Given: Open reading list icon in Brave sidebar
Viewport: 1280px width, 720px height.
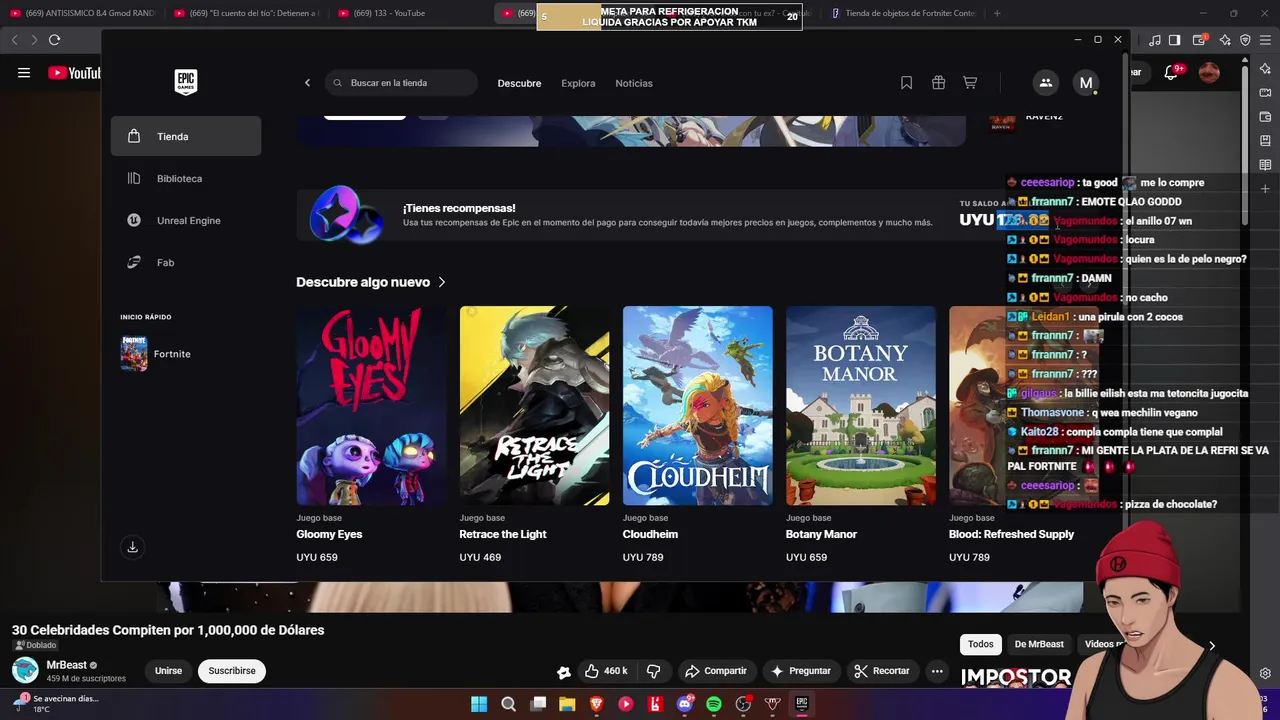Looking at the screenshot, I should pos(1265,165).
